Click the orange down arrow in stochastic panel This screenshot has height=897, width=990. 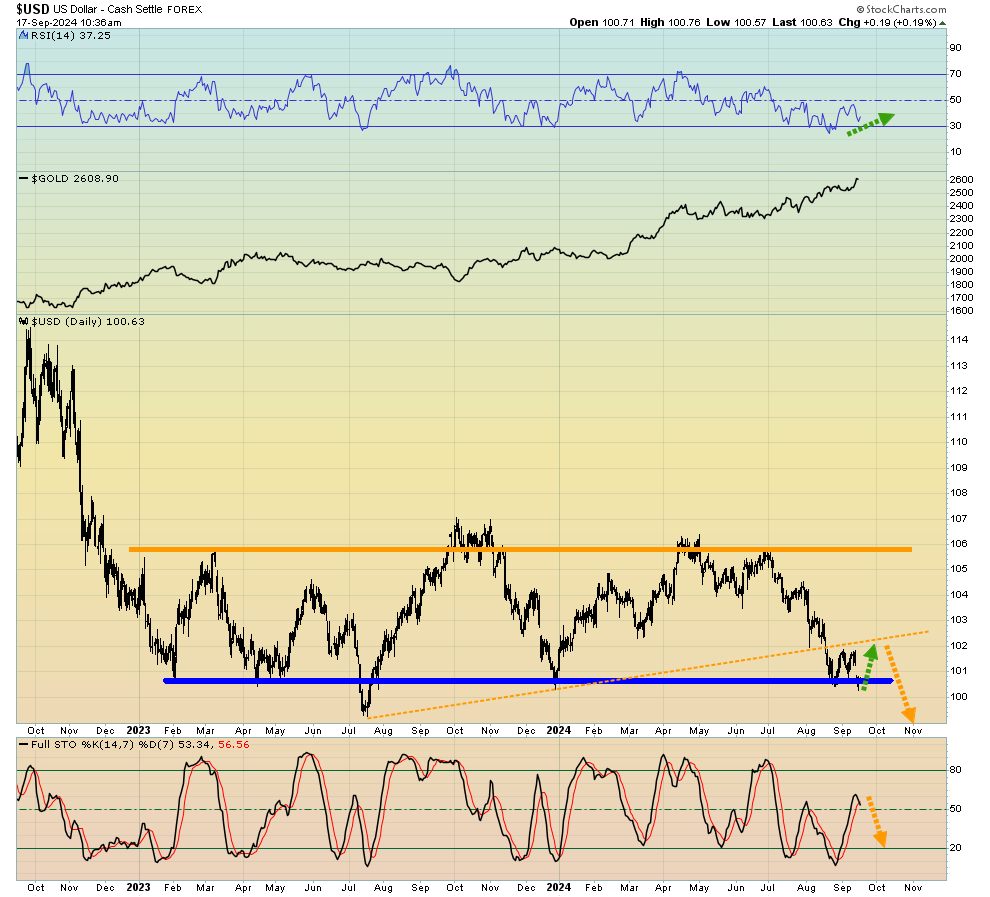874,820
